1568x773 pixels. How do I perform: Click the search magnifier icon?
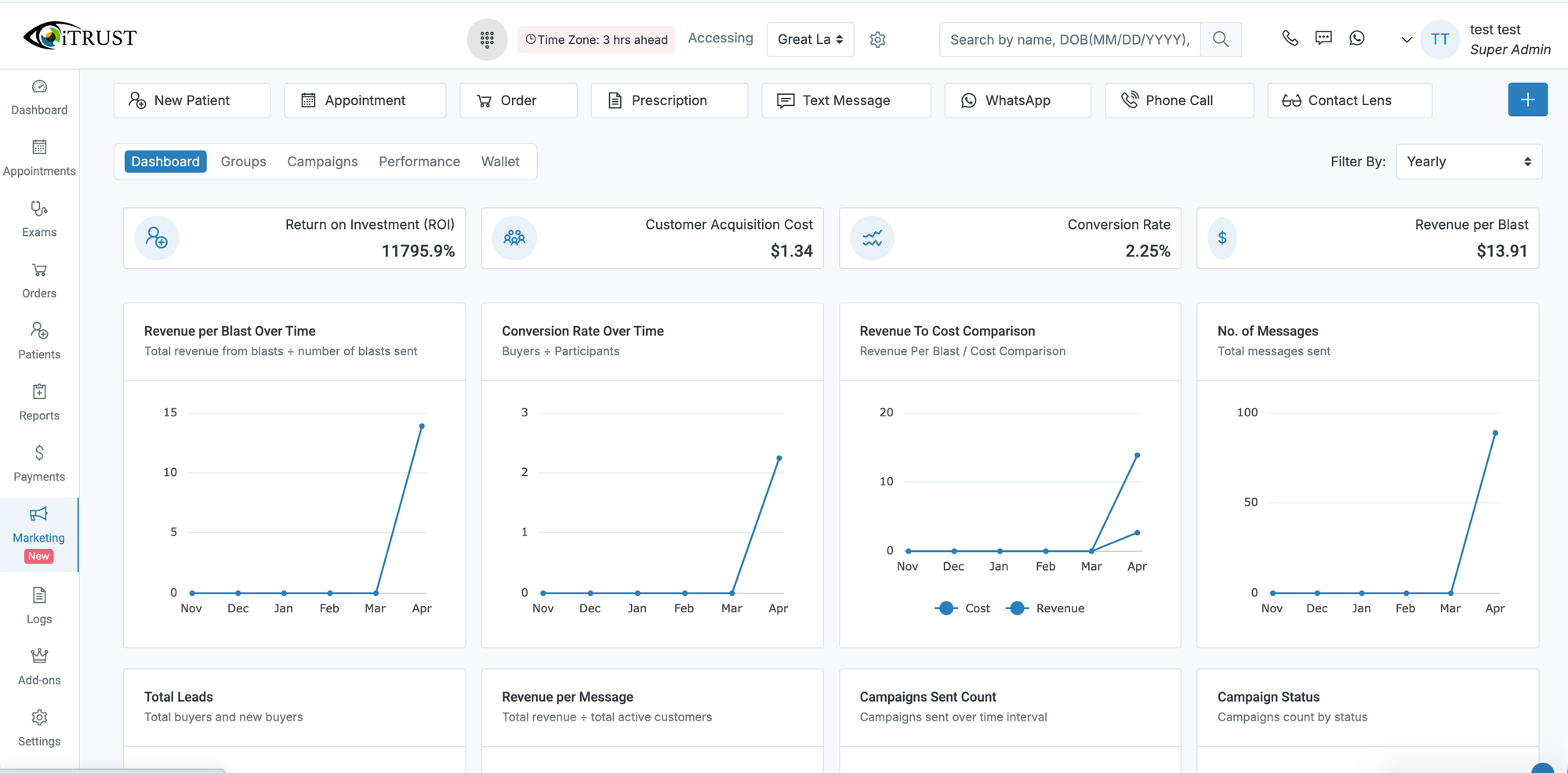click(x=1220, y=39)
